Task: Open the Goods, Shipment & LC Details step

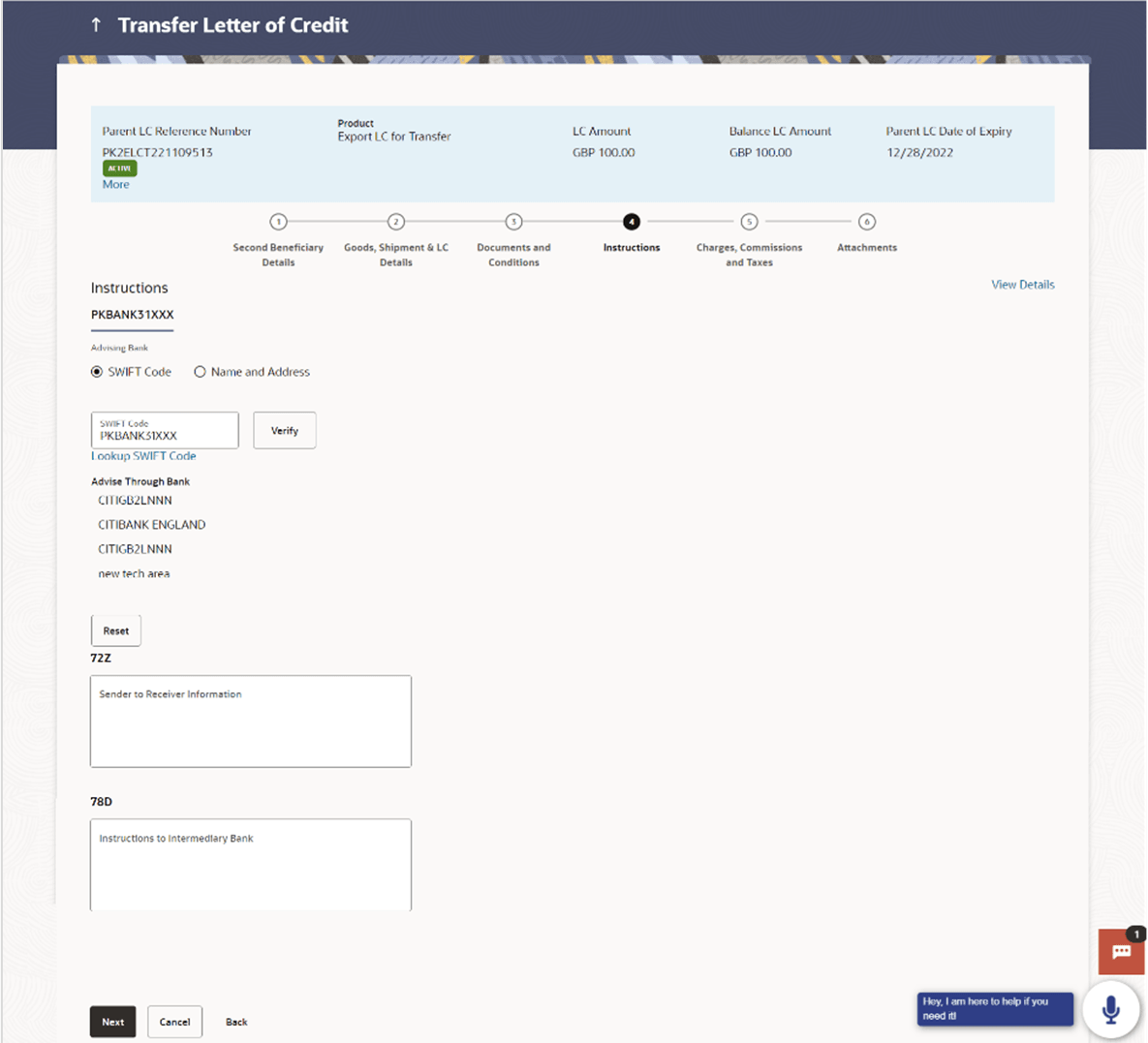Action: coord(396,222)
